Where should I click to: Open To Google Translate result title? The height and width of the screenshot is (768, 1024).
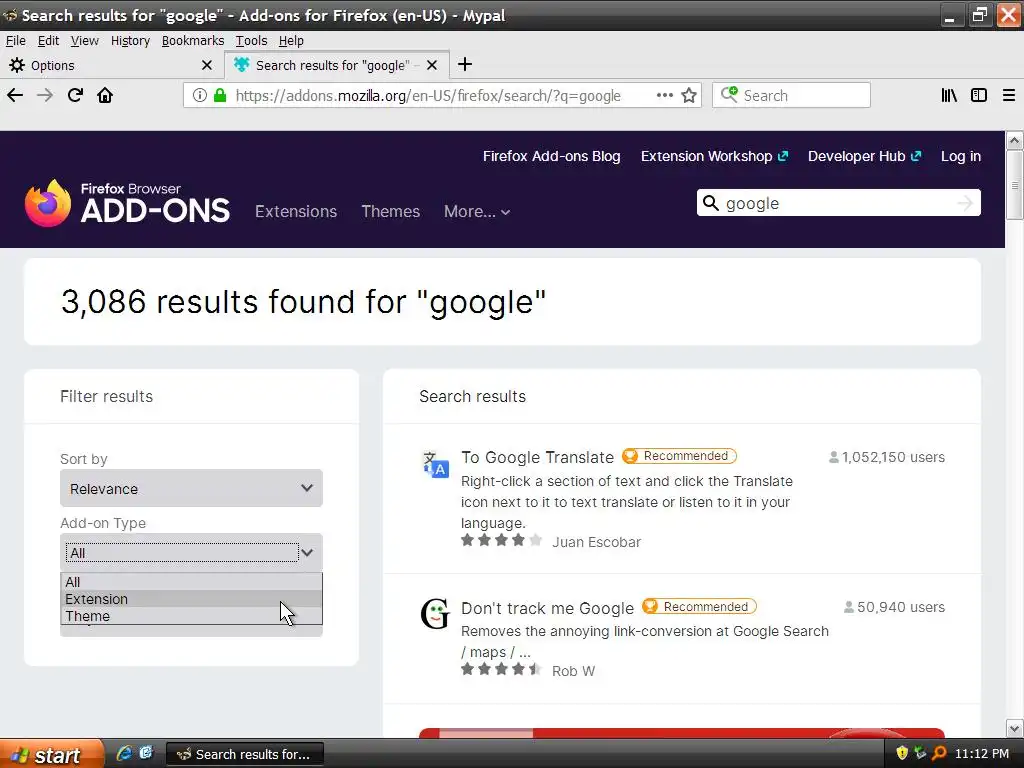(537, 457)
